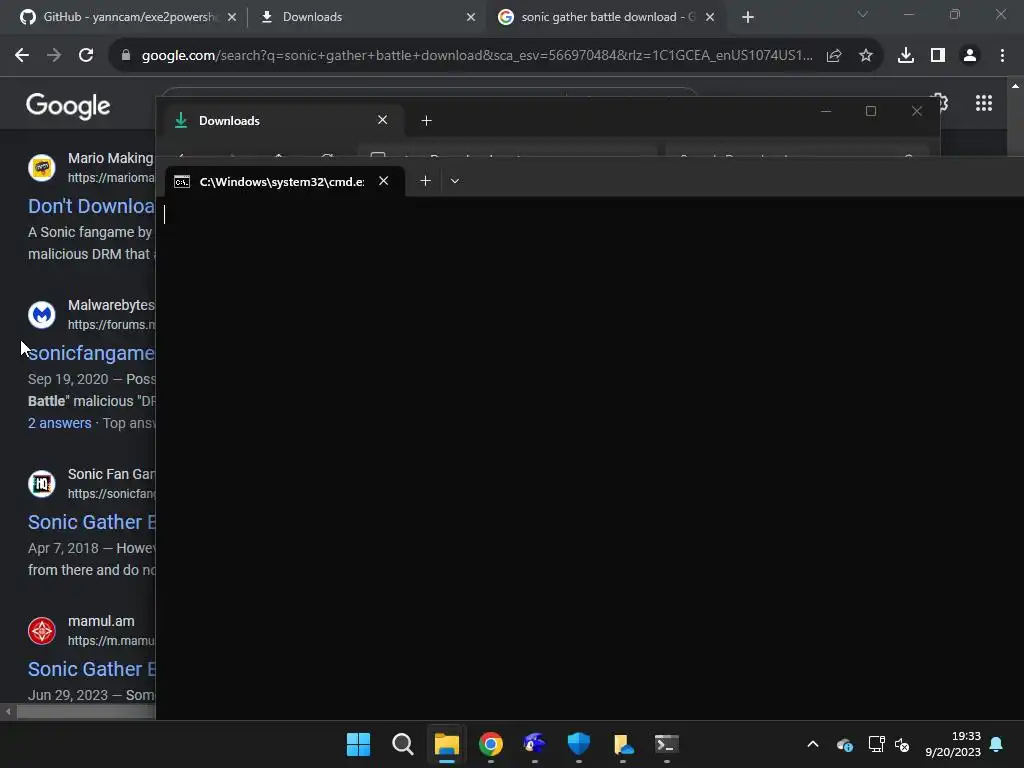Open clock showing 19:33 9/20/2023
This screenshot has width=1024, height=768.
click(953, 744)
